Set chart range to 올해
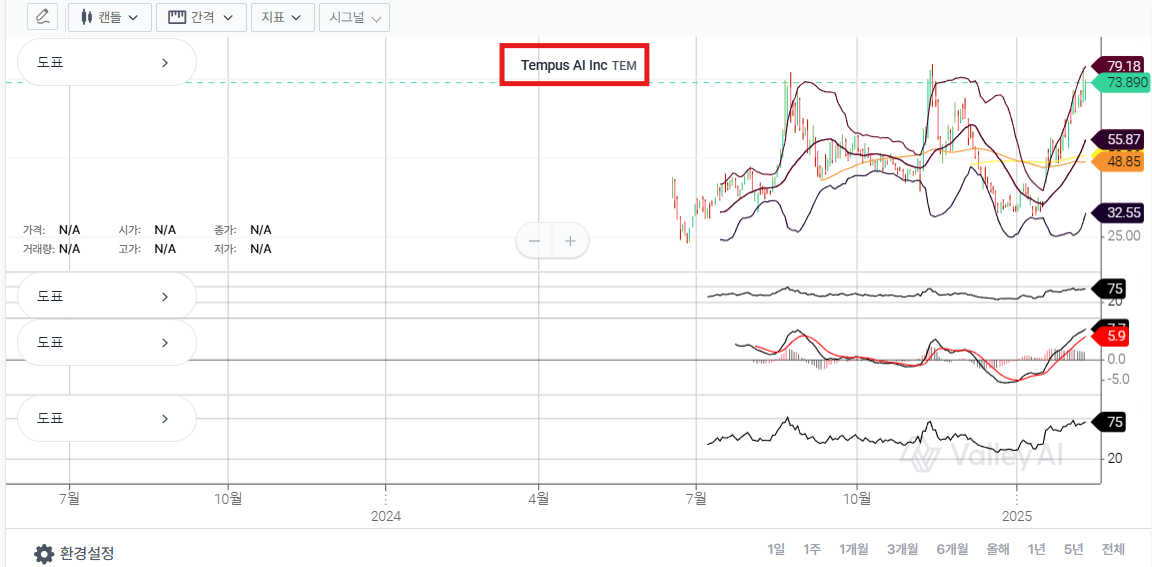Viewport: 1152px width, 567px height. tap(998, 549)
